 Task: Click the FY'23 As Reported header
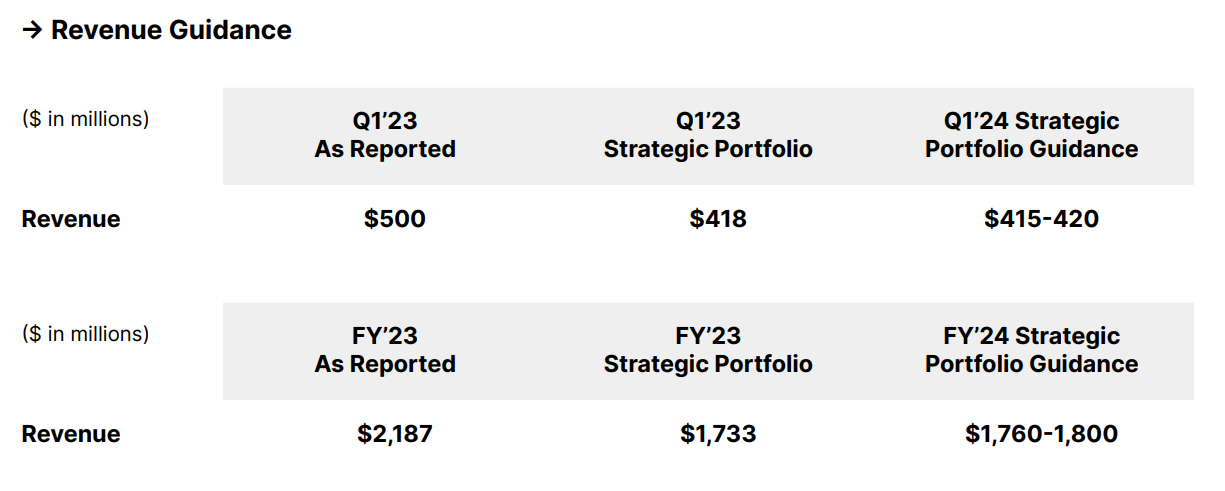tap(385, 350)
